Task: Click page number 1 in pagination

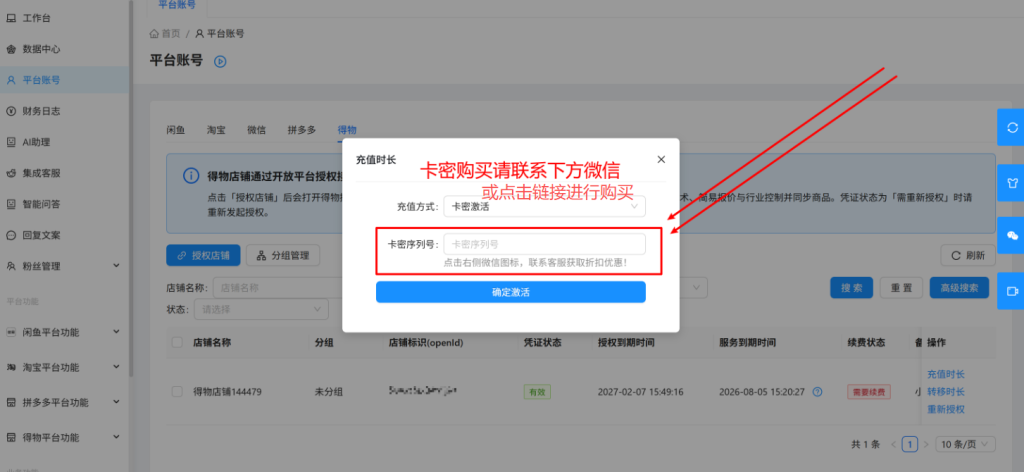Action: (x=910, y=444)
